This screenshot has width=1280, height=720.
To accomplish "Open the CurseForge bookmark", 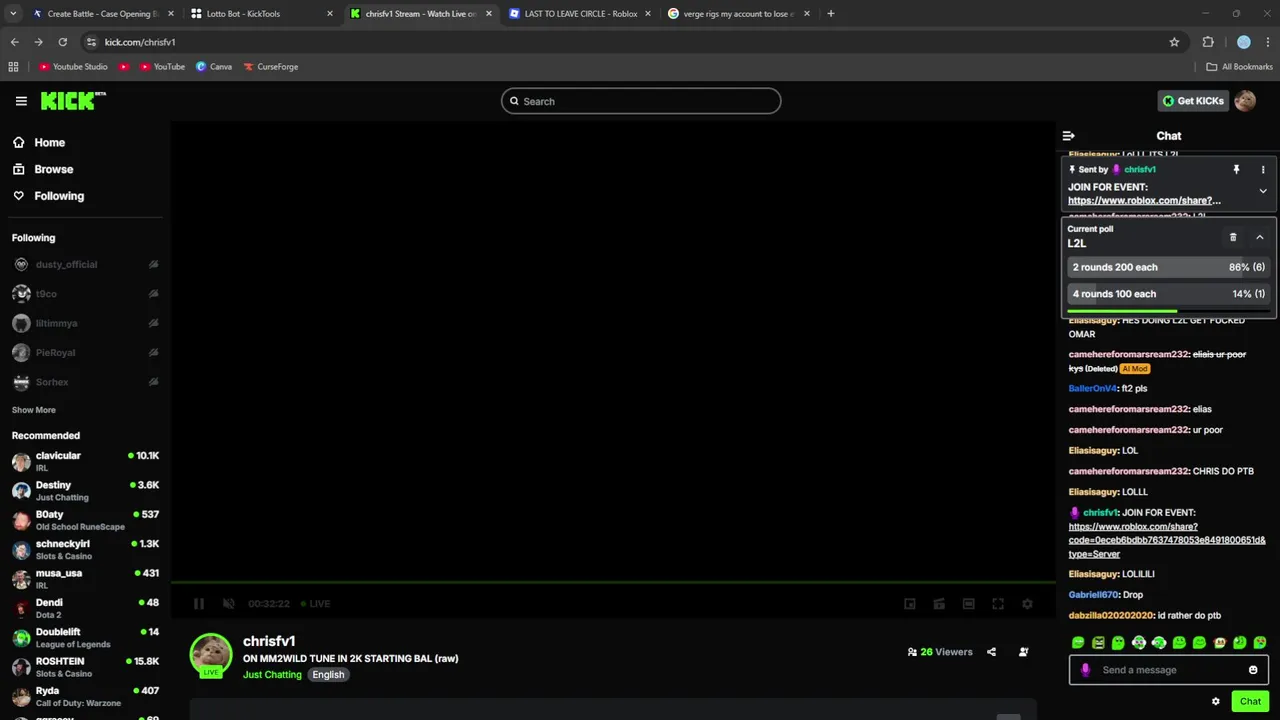I will coord(270,67).
